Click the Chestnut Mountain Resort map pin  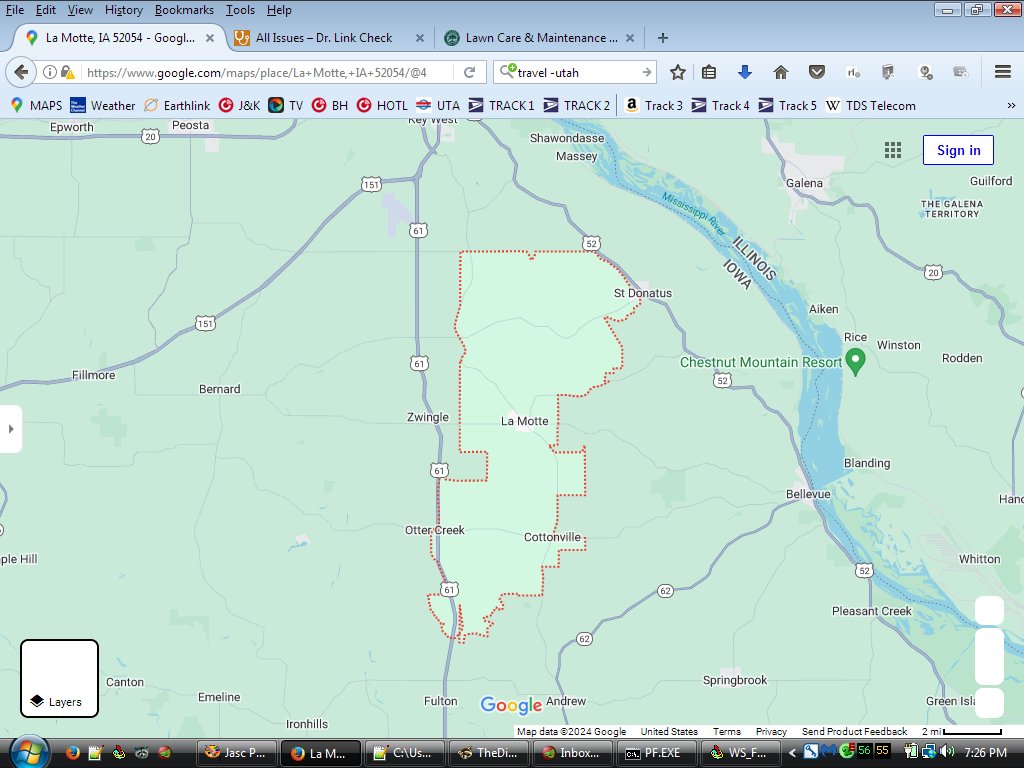855,360
